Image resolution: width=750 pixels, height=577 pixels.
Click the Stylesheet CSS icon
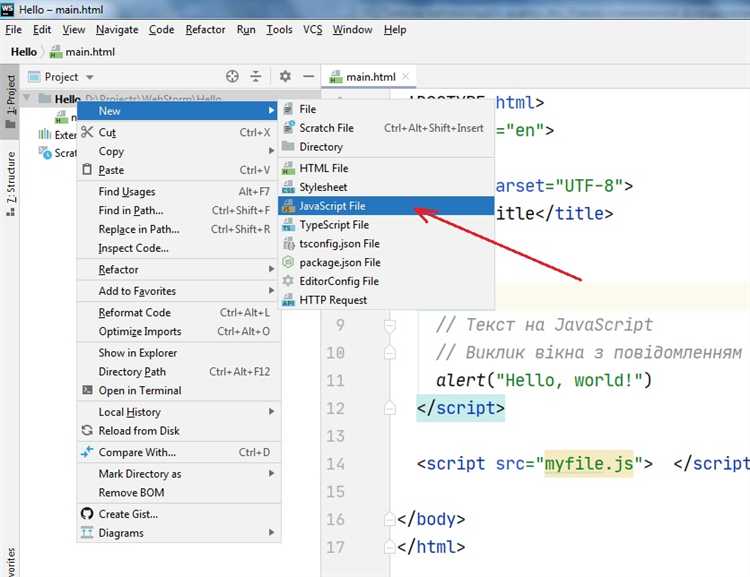pyautogui.click(x=288, y=187)
